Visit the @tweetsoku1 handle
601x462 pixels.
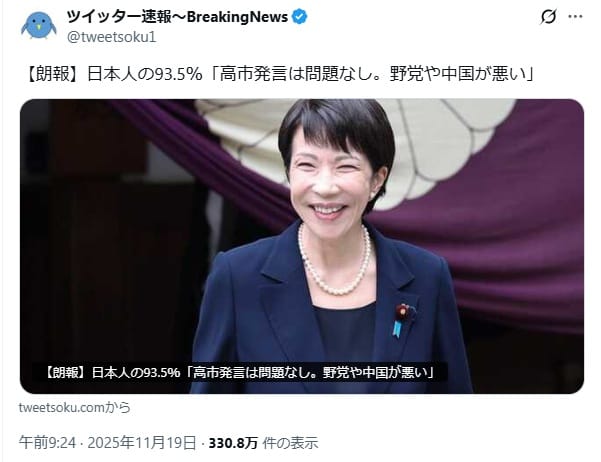click(112, 37)
